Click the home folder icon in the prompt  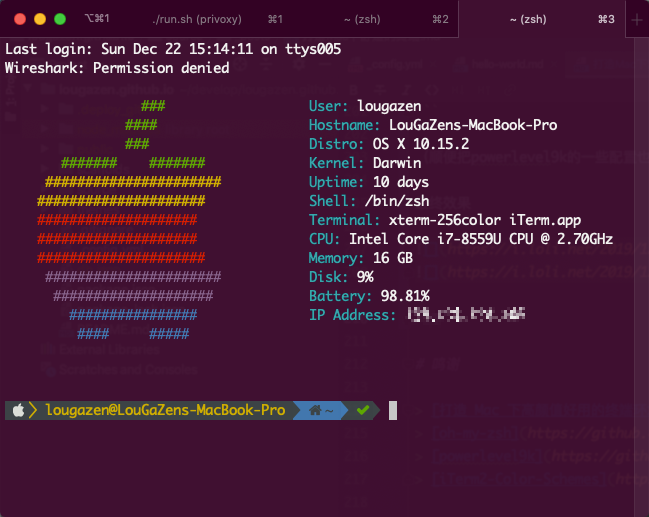315,411
